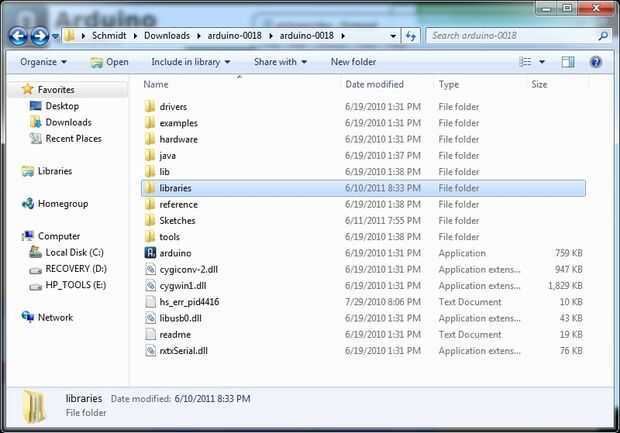Select the reference folder icon
The height and width of the screenshot is (433, 620).
(x=150, y=204)
